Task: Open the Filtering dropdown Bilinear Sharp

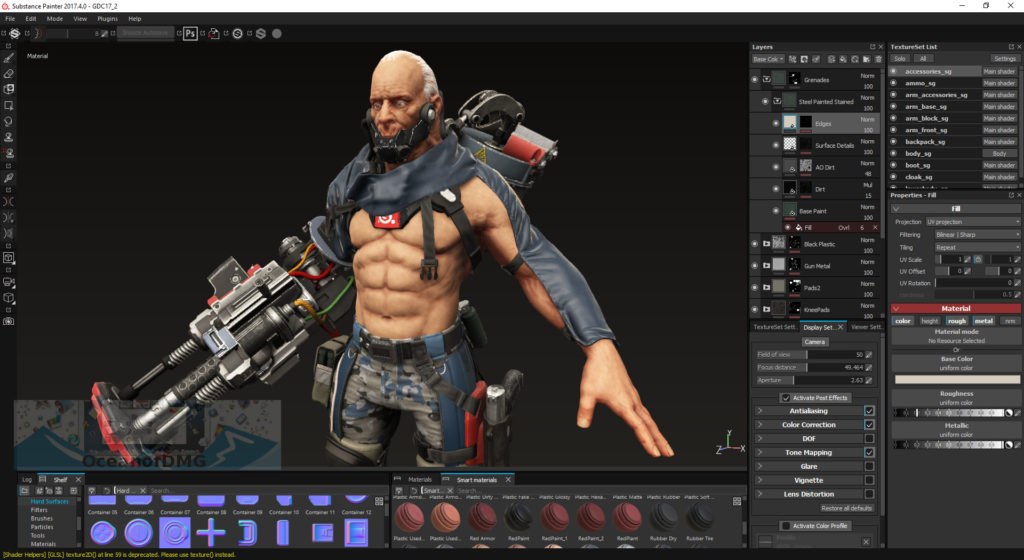Action: [977, 234]
